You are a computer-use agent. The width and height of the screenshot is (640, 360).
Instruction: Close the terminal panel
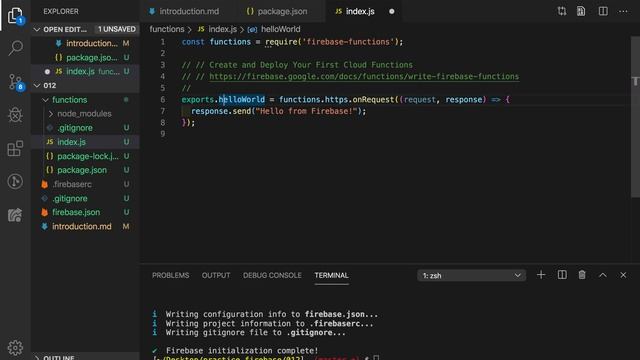point(623,275)
